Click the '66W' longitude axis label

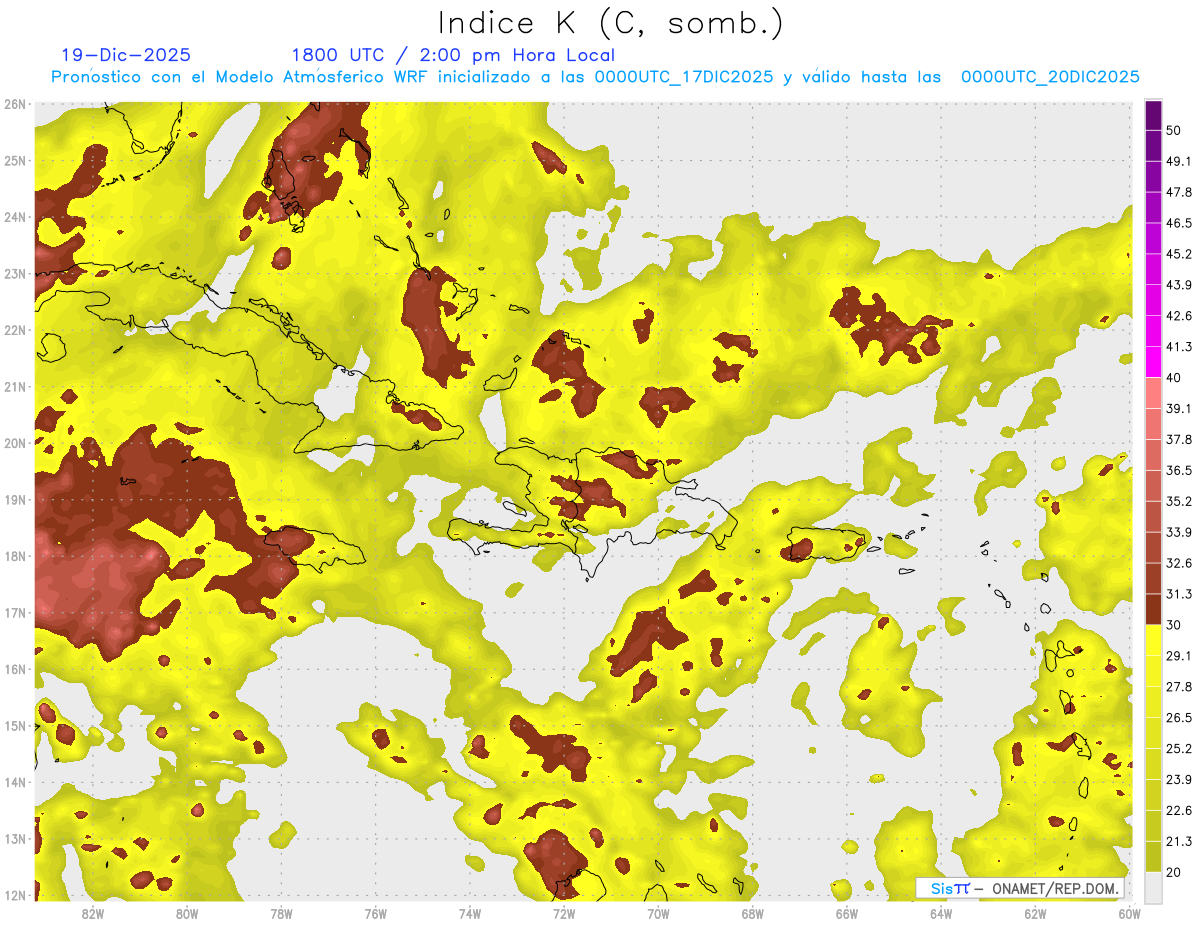coord(847,914)
